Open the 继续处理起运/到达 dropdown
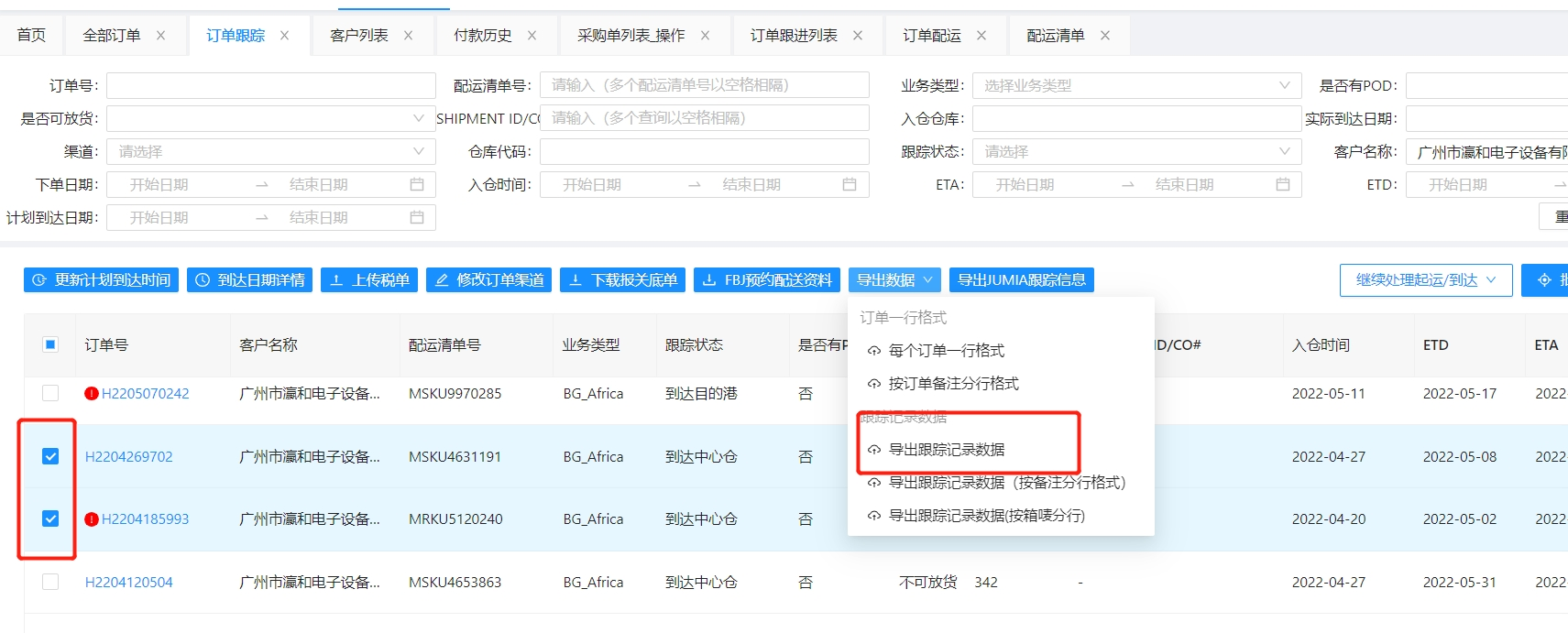The width and height of the screenshot is (1568, 633). click(1425, 280)
